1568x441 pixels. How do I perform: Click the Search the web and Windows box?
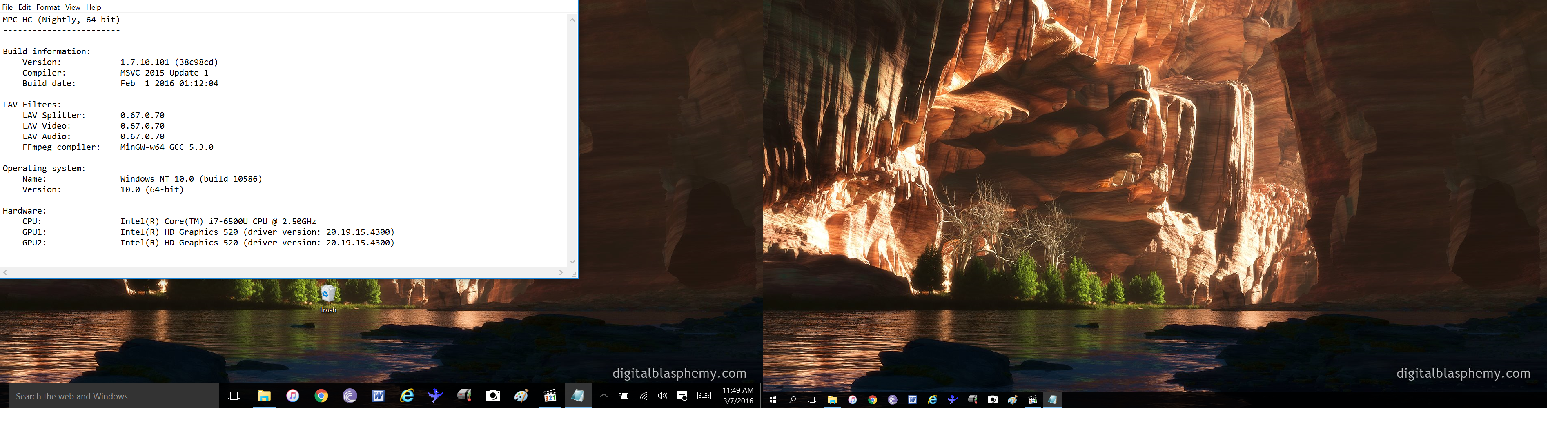point(113,396)
